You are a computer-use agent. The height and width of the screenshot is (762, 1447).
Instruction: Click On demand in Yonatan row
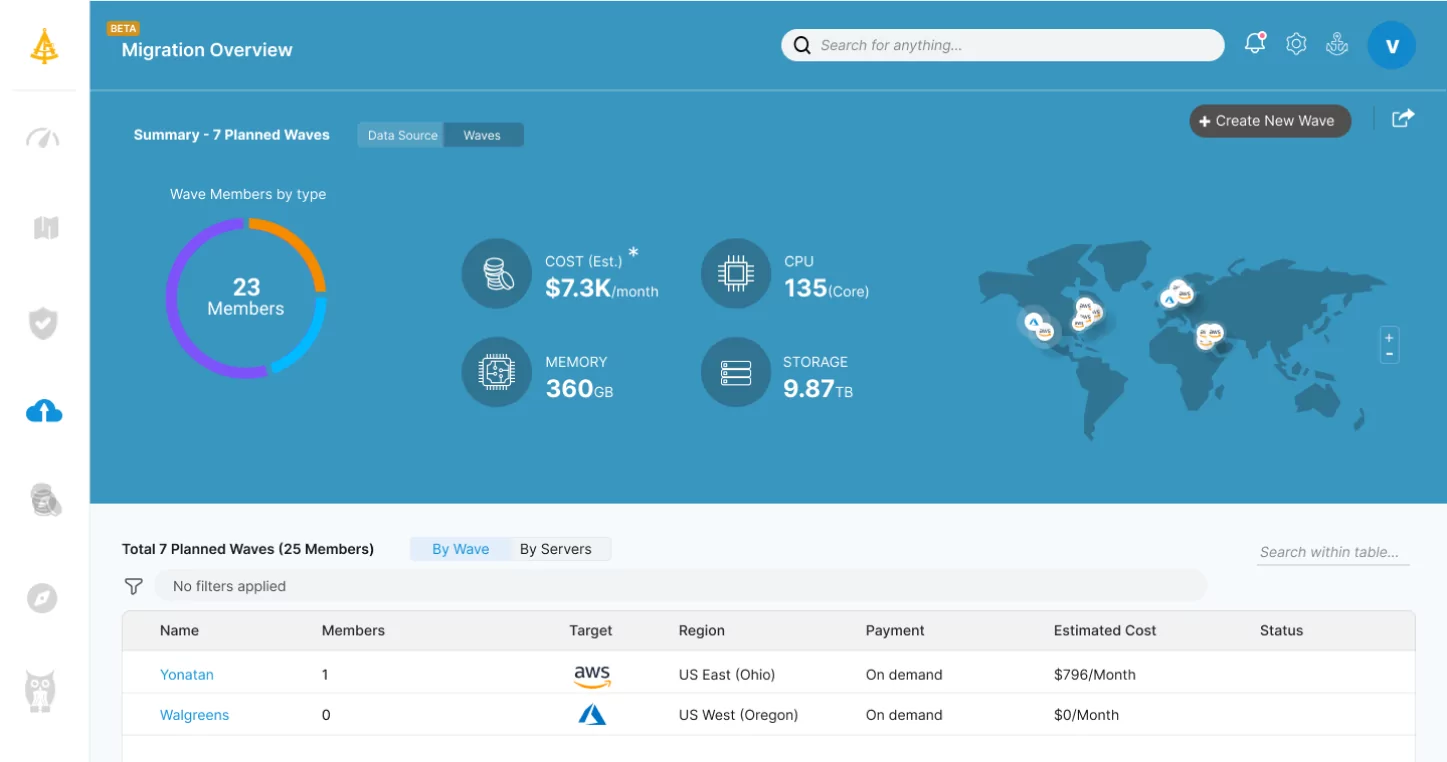point(904,675)
